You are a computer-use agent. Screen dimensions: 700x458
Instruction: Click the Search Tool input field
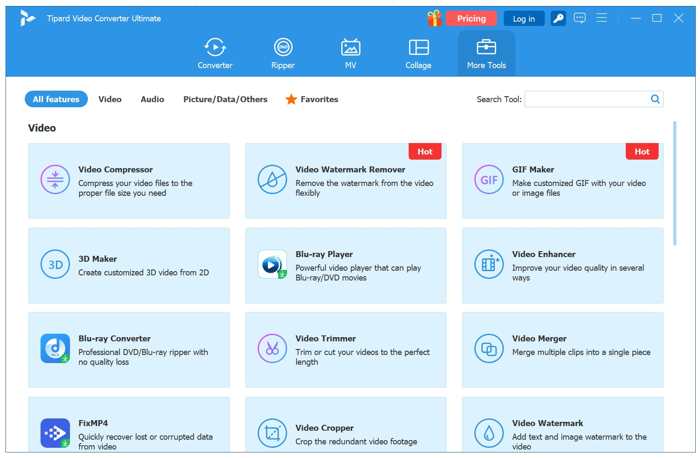pos(586,99)
